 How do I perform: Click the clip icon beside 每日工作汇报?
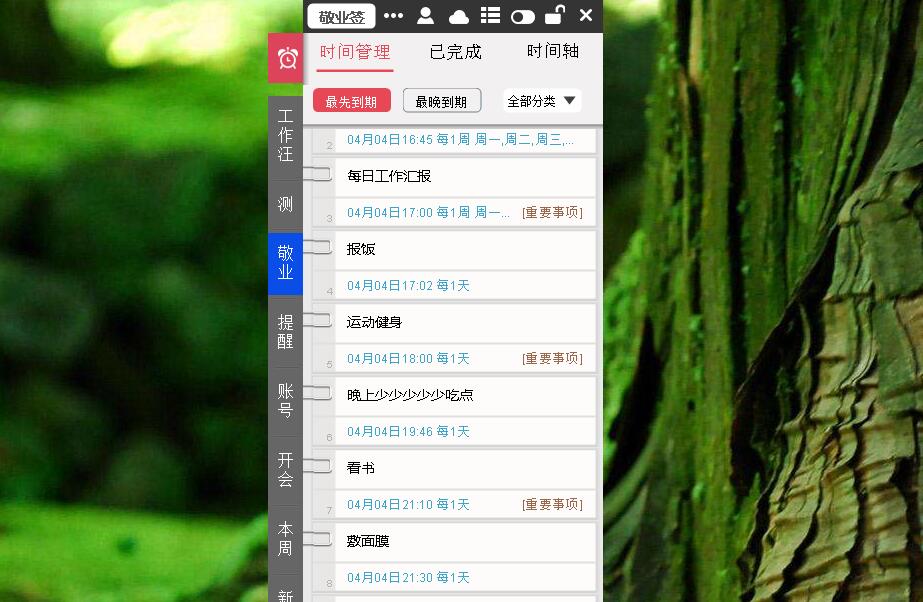tap(317, 174)
